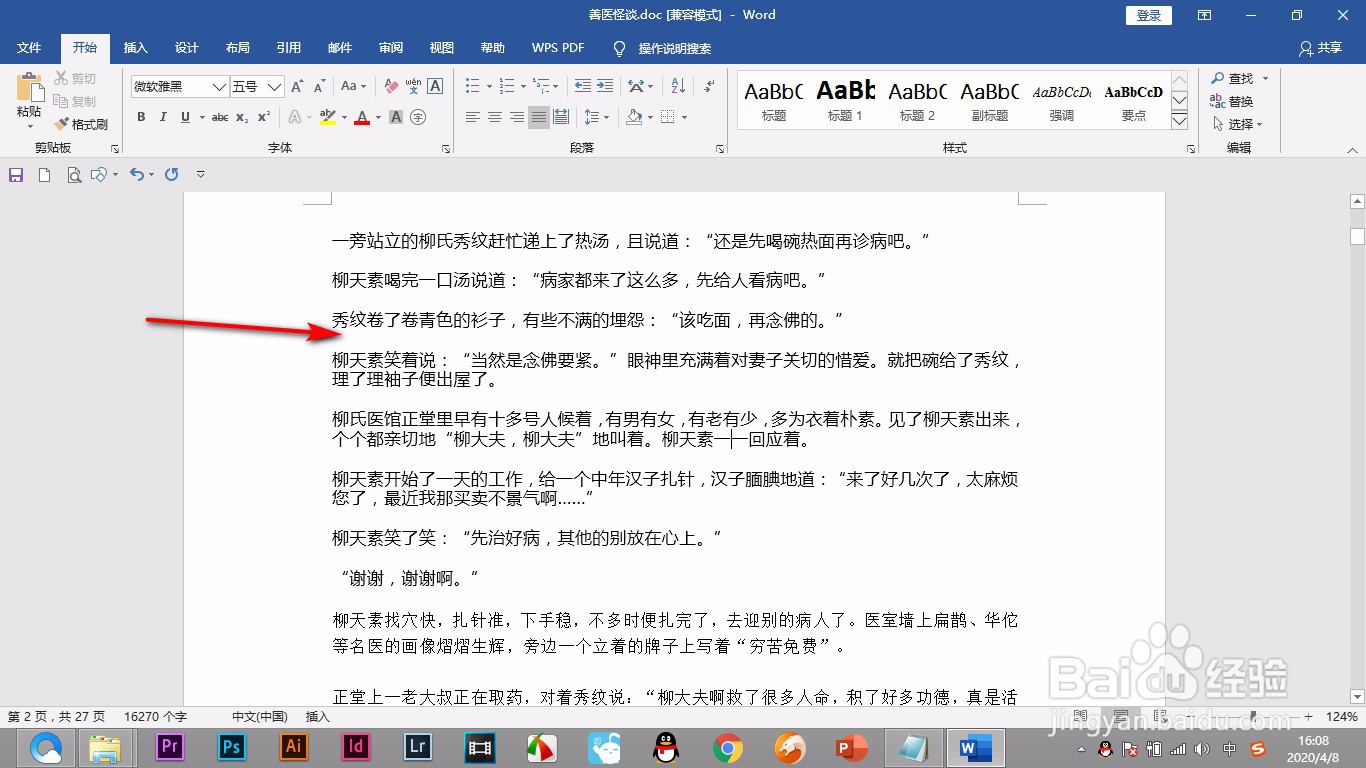1366x768 pixels.
Task: Toggle justified alignment
Action: click(x=539, y=117)
